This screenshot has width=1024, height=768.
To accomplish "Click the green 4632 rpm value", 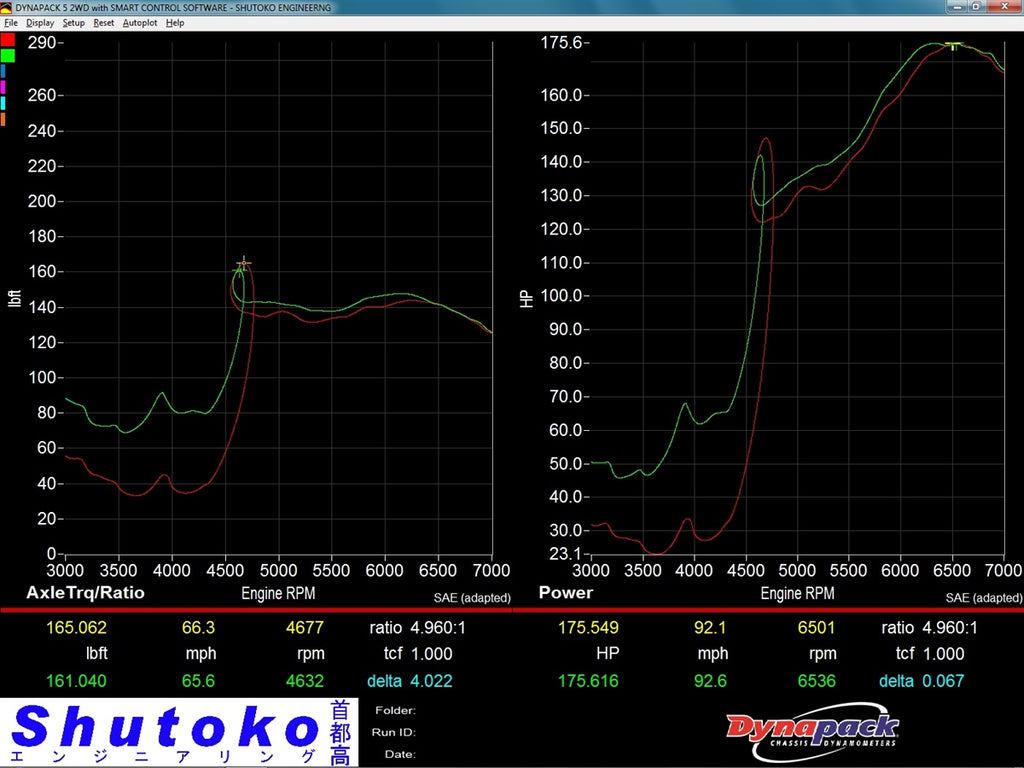I will click(305, 681).
